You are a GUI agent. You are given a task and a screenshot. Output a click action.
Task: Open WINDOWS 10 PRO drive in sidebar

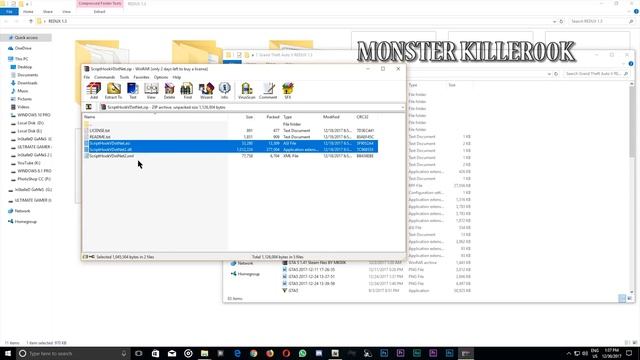(x=33, y=115)
